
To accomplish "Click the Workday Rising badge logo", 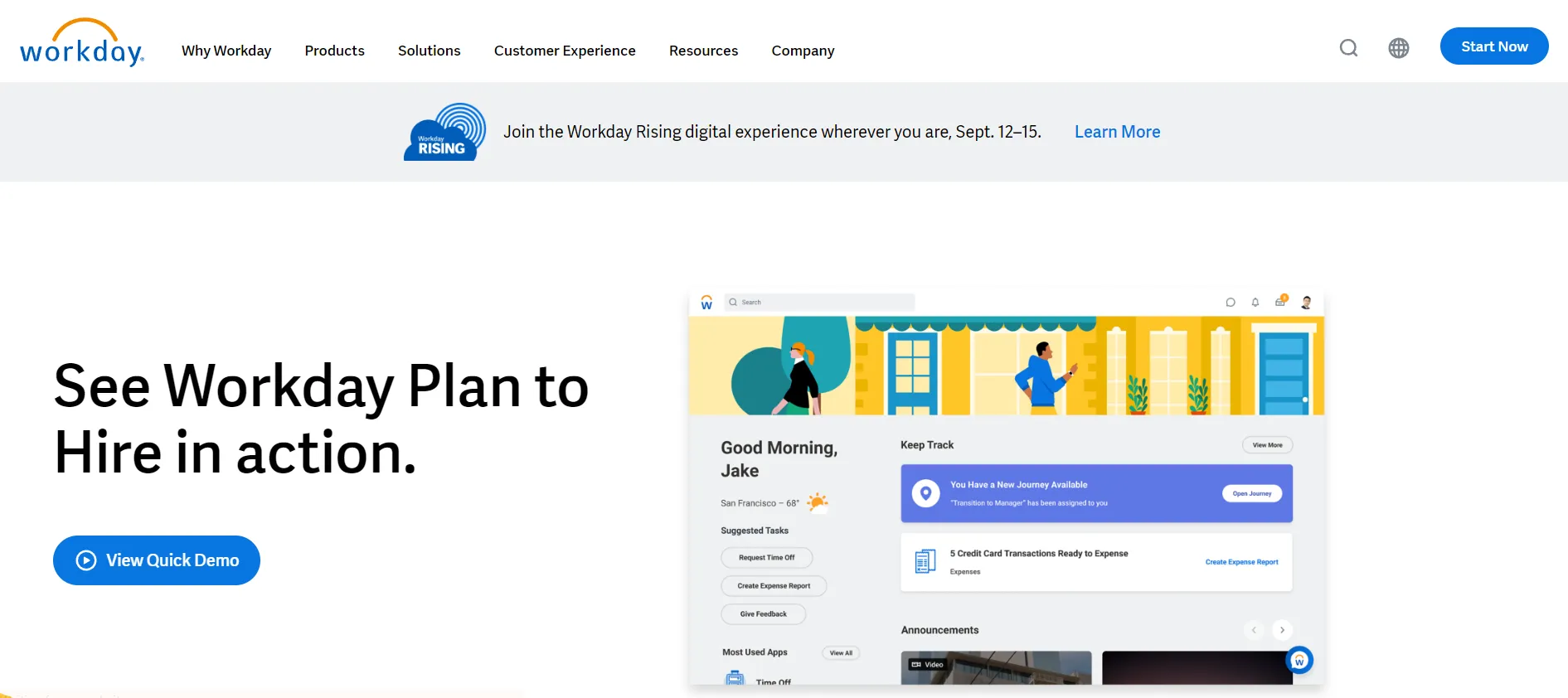I will tap(445, 132).
